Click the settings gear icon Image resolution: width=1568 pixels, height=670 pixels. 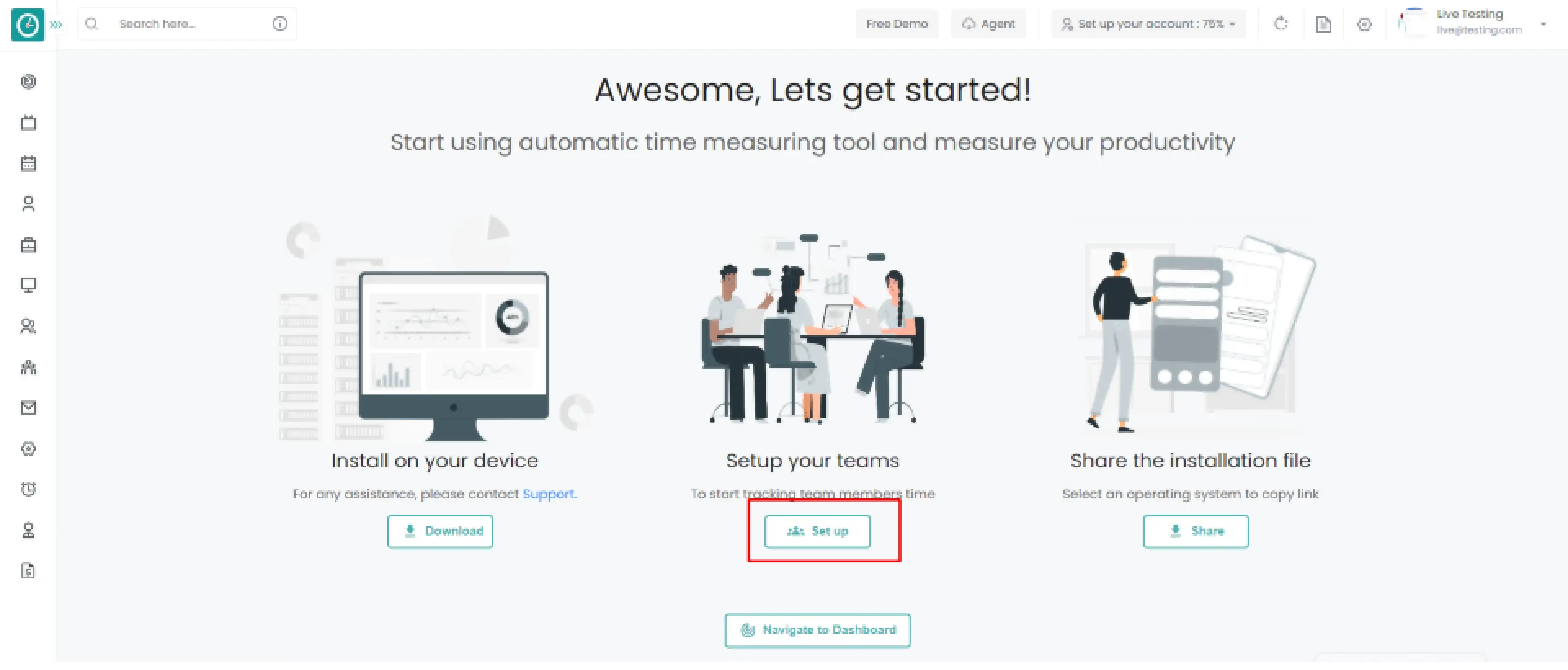point(28,449)
